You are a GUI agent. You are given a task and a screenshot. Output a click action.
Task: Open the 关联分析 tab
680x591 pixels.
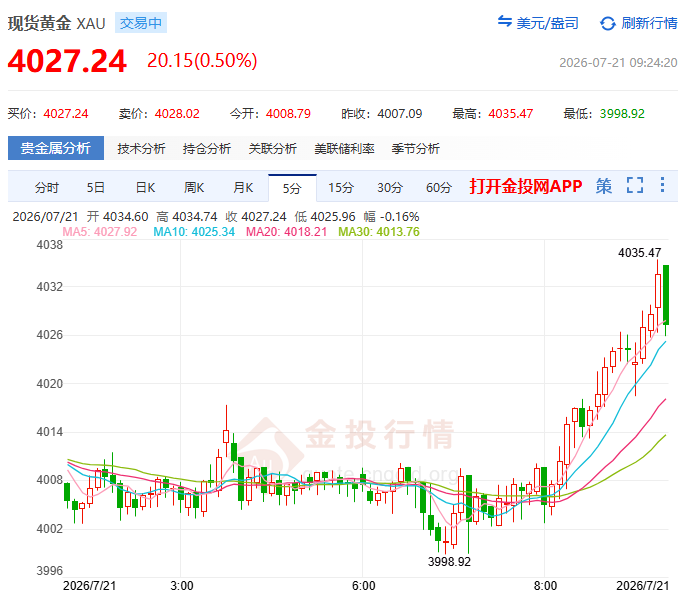pos(272,149)
